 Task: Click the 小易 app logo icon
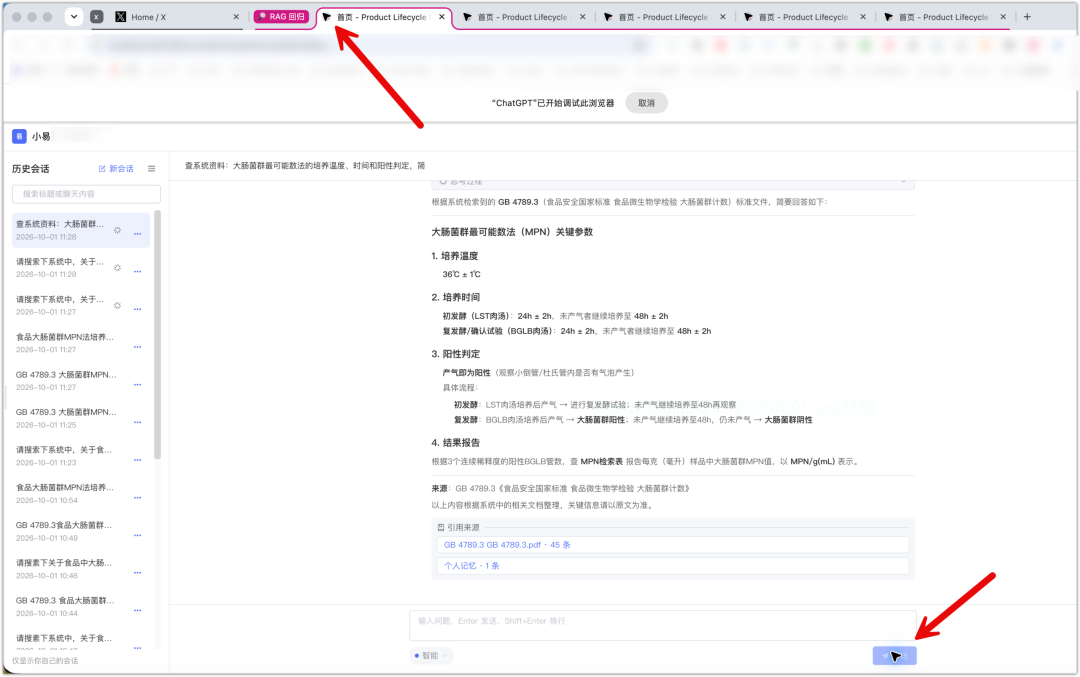tap(19, 136)
